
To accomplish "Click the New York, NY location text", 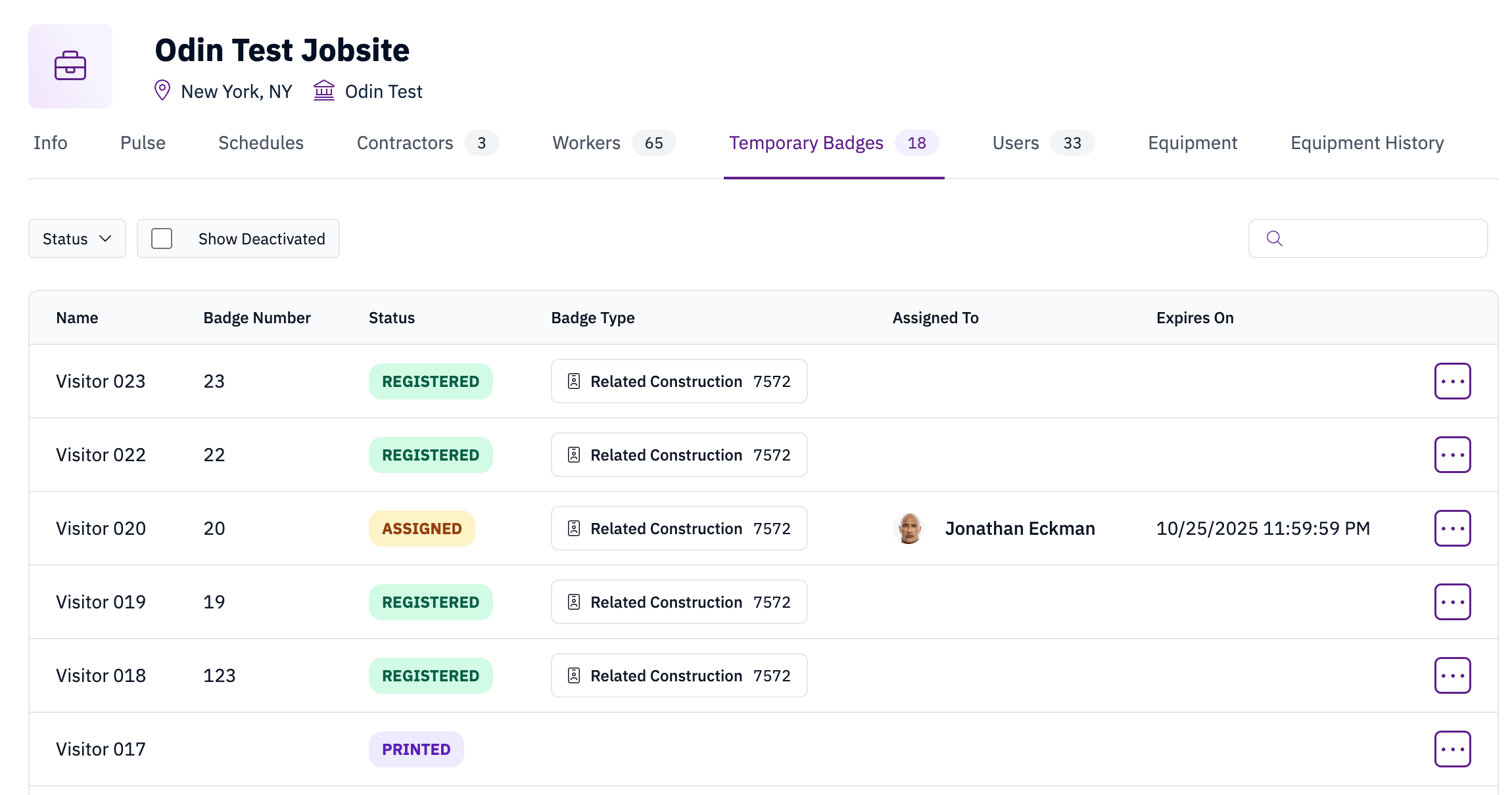I will (x=237, y=91).
